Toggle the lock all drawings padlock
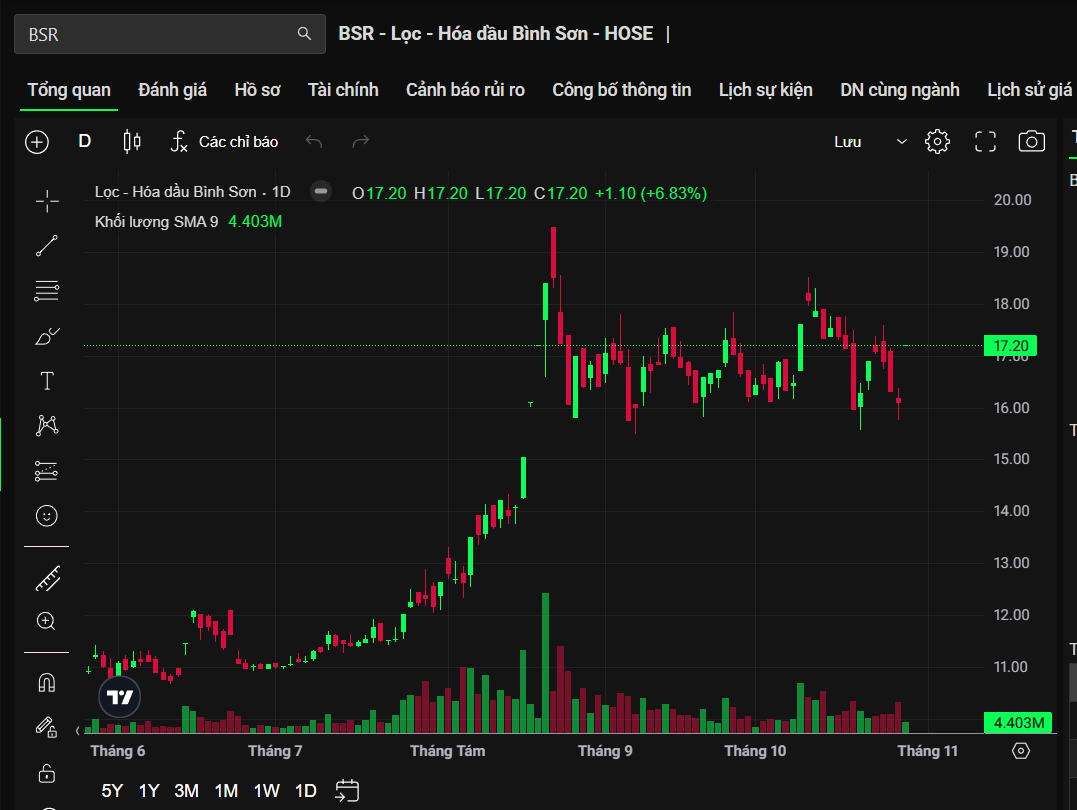1077x810 pixels. [47, 773]
